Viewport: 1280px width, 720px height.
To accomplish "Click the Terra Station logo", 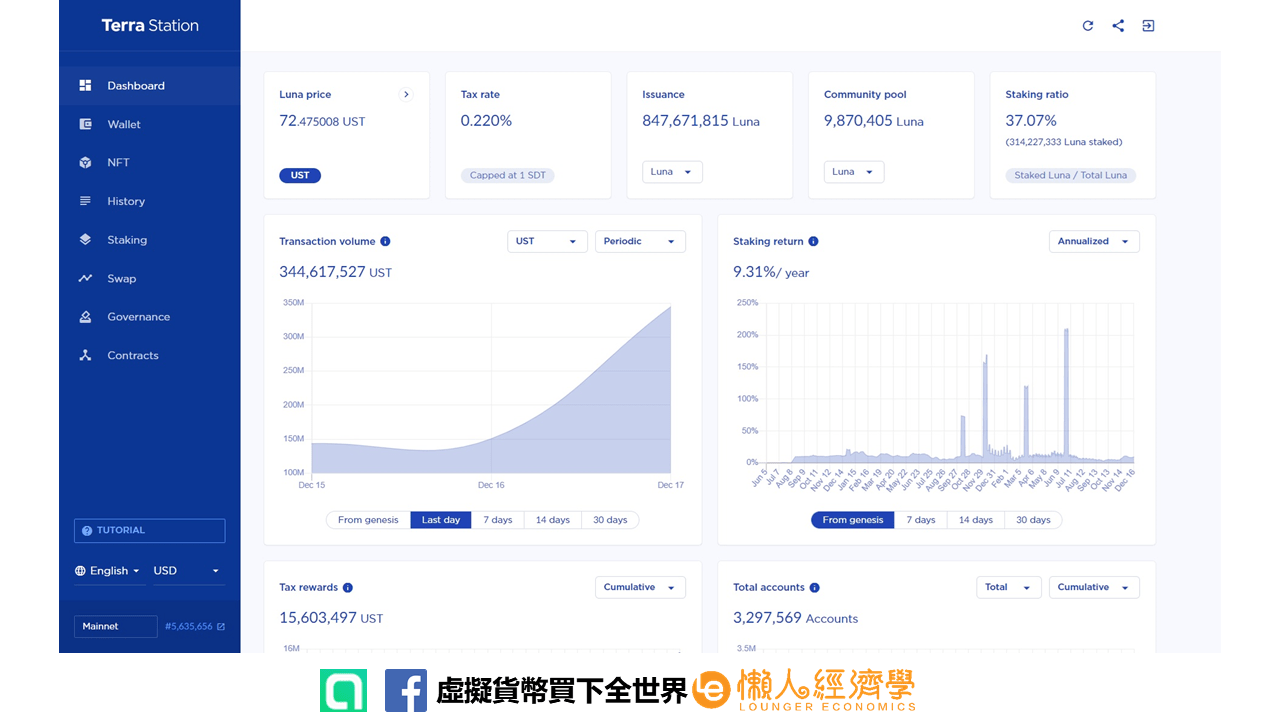I will point(150,26).
